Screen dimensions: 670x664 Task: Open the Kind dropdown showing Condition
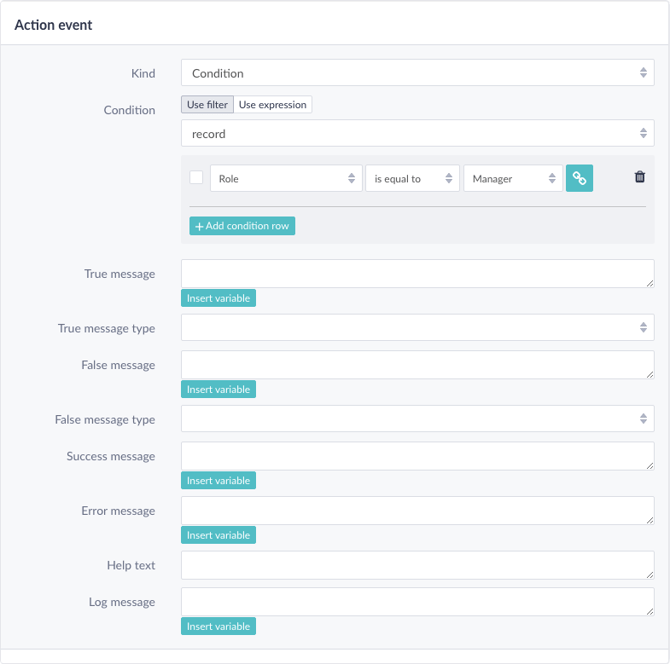click(x=417, y=73)
